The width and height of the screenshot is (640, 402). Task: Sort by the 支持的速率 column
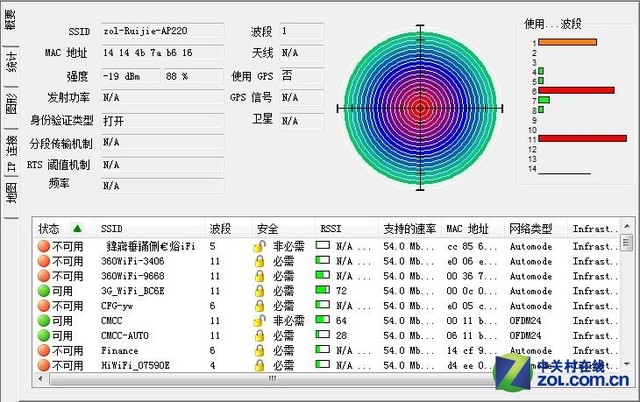click(x=410, y=229)
